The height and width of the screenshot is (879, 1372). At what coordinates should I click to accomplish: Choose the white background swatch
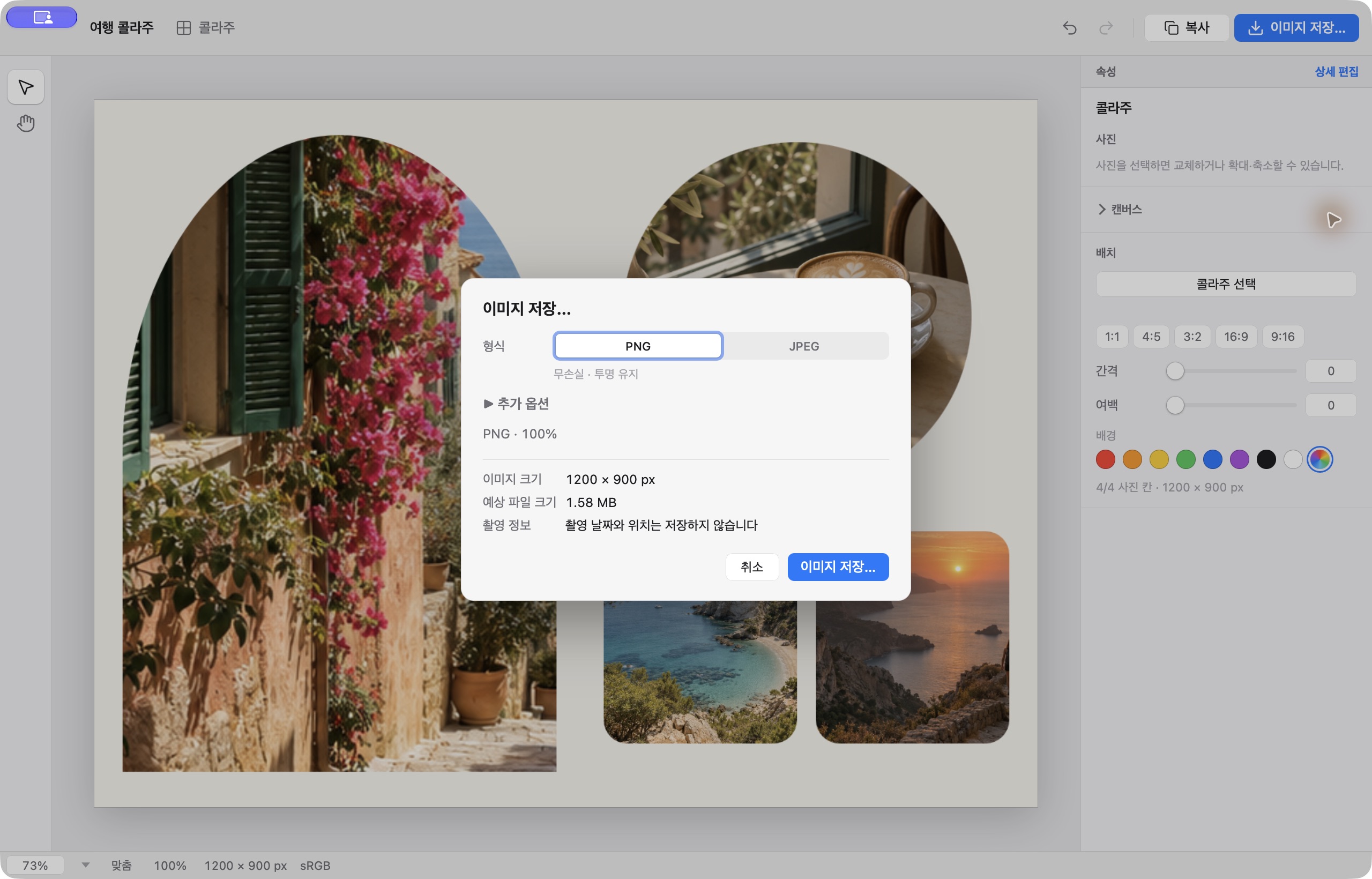(x=1293, y=459)
